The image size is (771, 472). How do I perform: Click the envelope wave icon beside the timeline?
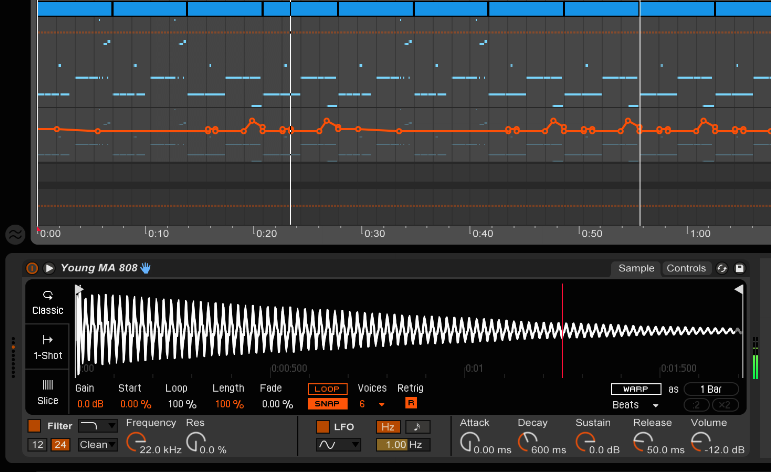point(15,235)
